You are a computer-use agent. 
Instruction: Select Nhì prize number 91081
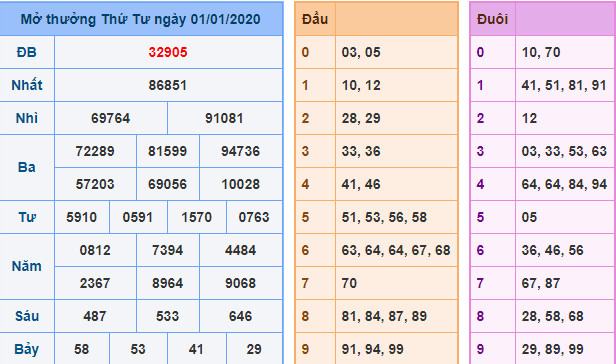pyautogui.click(x=224, y=118)
